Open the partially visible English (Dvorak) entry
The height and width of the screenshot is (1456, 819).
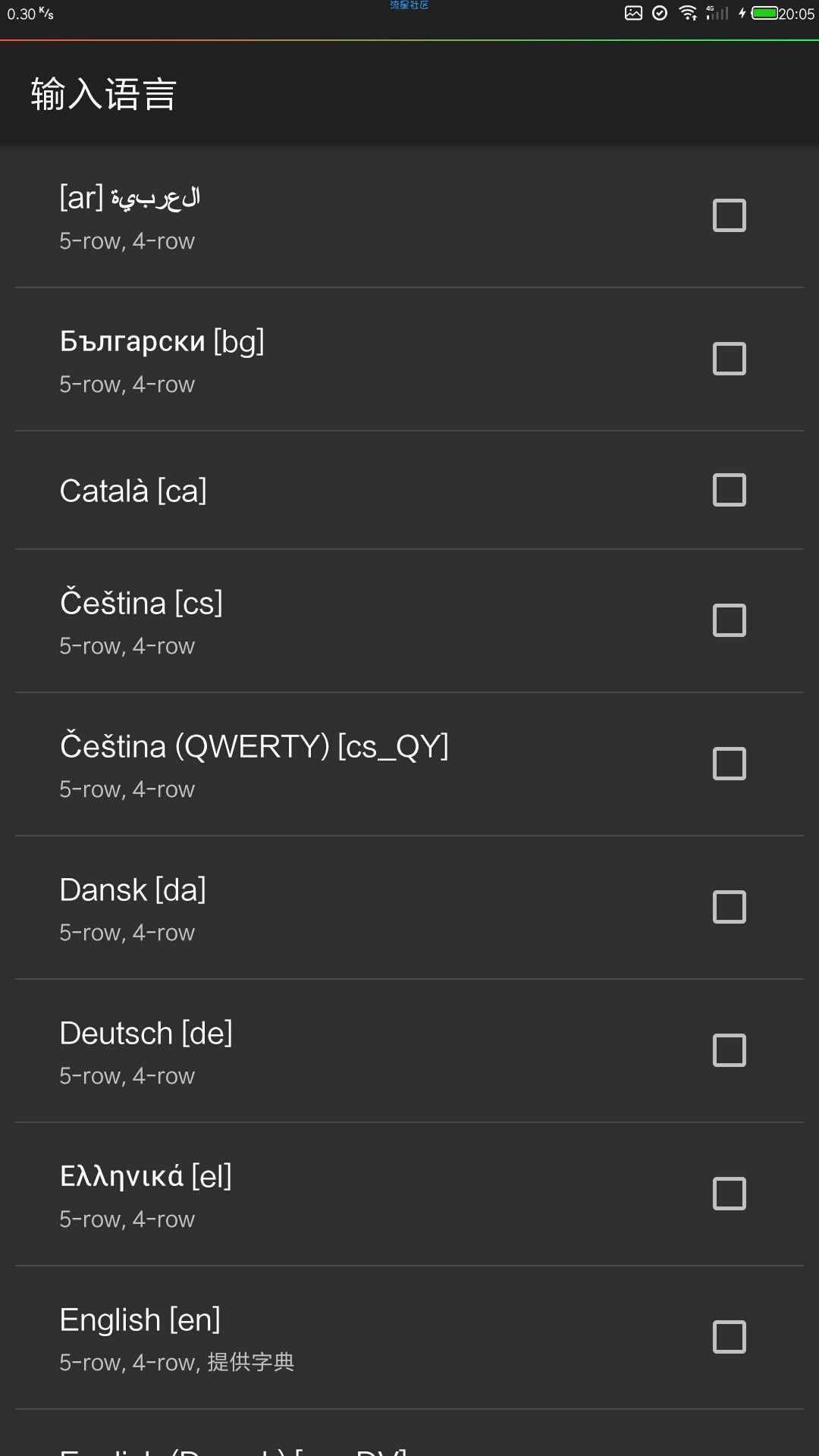pyautogui.click(x=409, y=1433)
